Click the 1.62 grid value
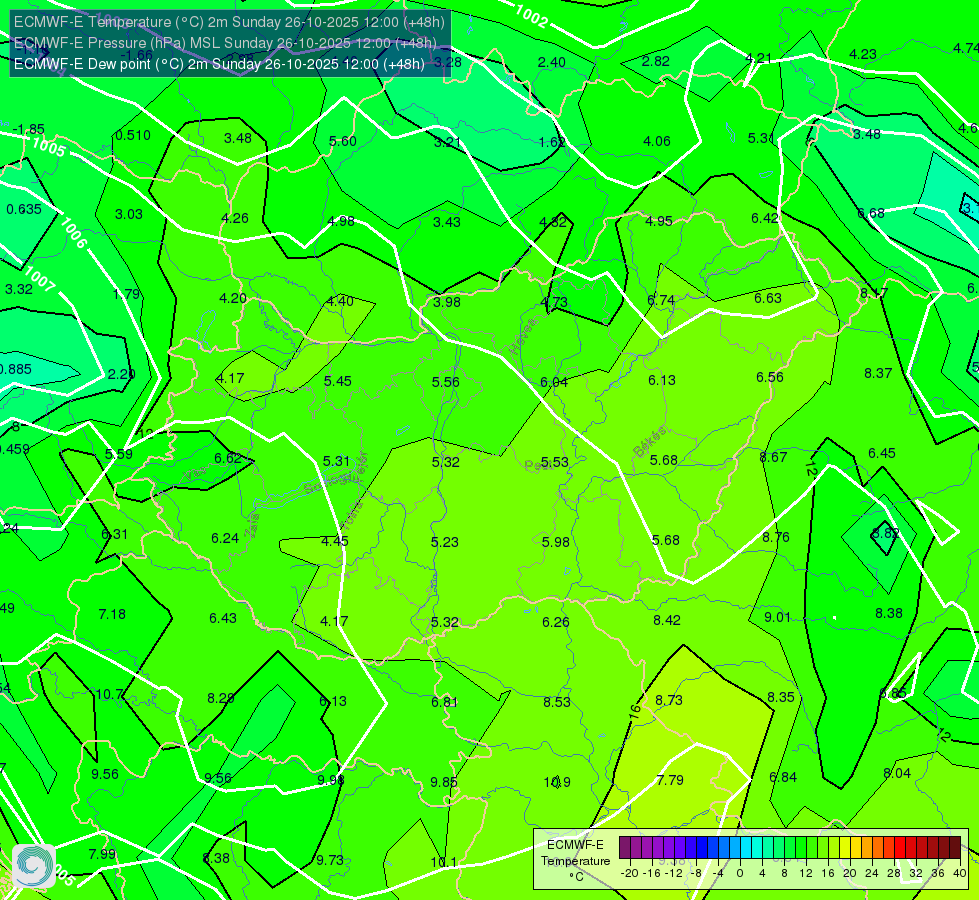This screenshot has height=900, width=979. click(x=552, y=142)
